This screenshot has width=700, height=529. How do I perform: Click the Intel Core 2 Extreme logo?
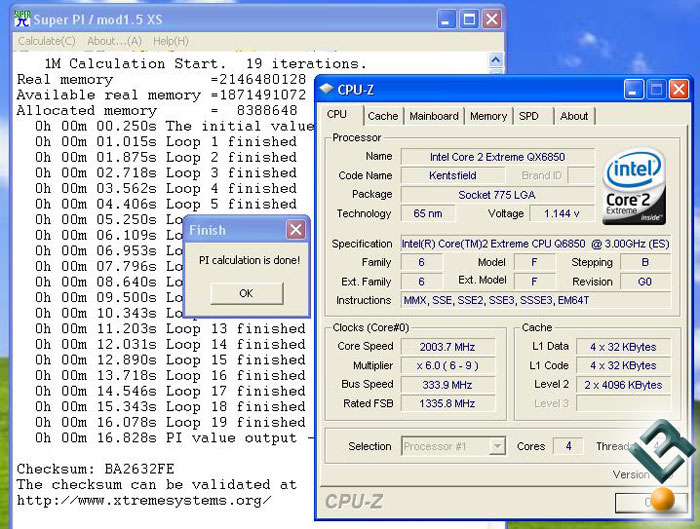click(x=634, y=187)
